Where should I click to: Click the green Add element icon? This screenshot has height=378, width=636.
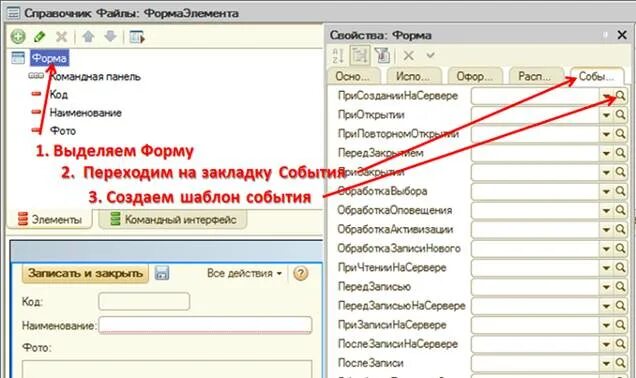coord(18,37)
